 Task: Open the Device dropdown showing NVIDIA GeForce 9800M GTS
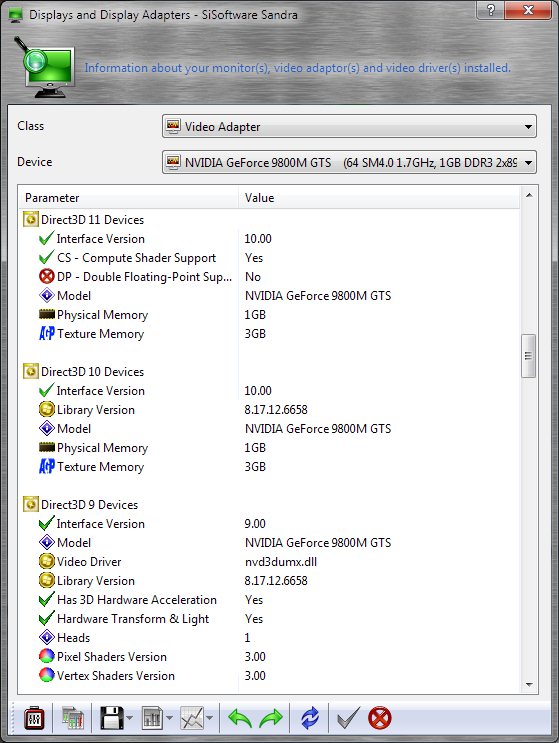coord(349,163)
